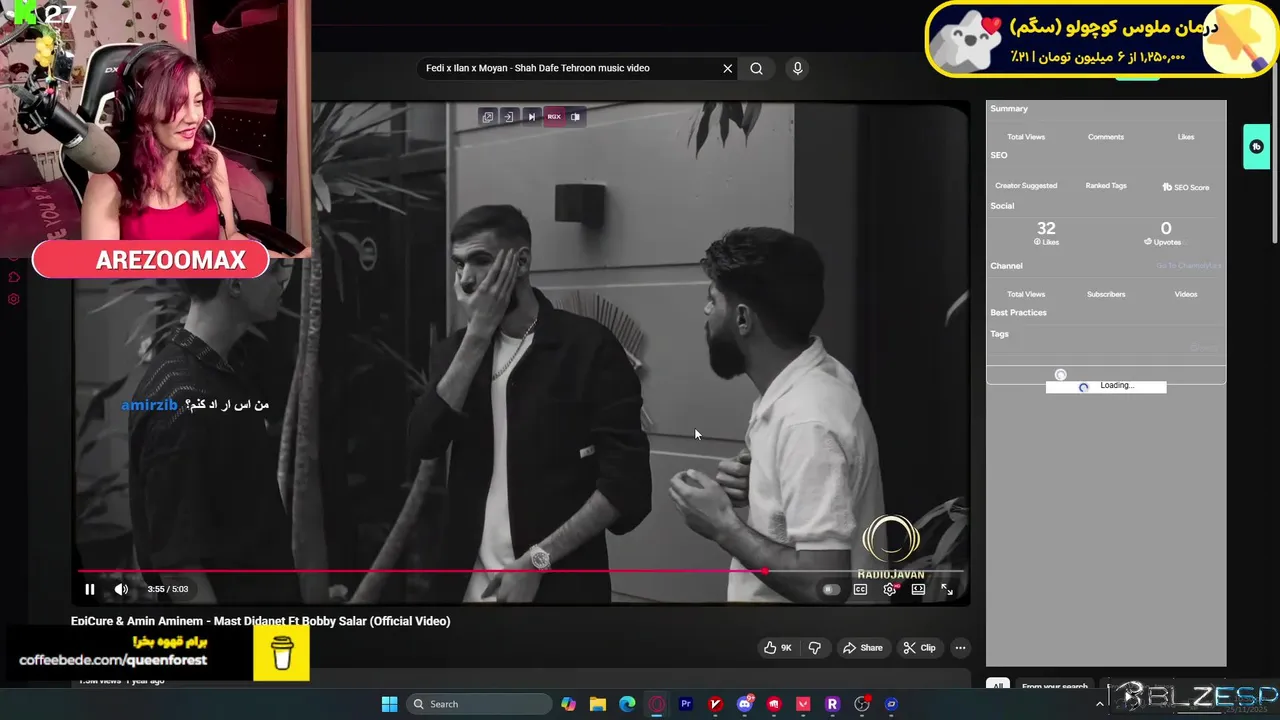Mute the video with the speaker icon
This screenshot has height=720, width=1280.
(x=121, y=589)
